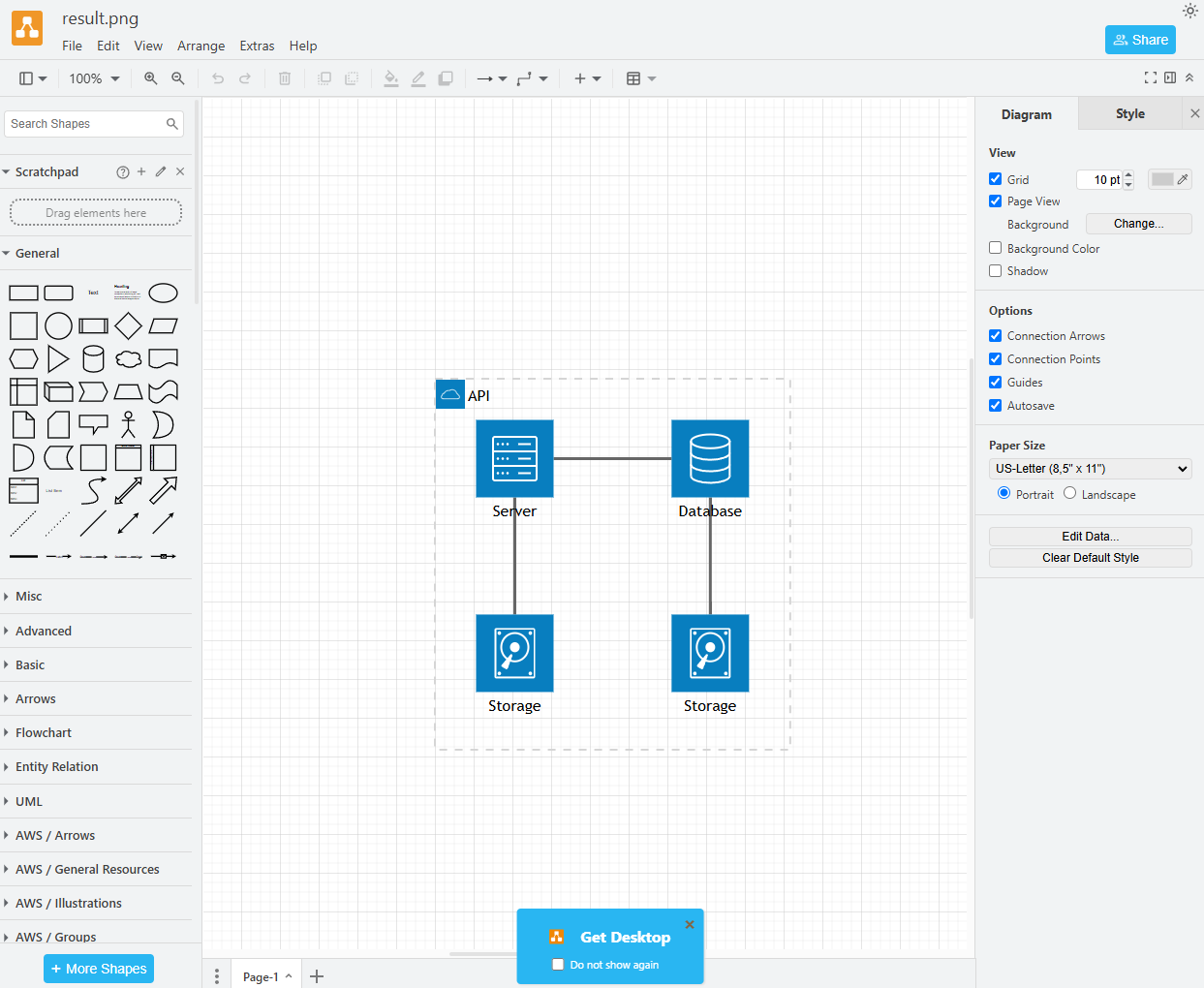1204x988 pixels.
Task: Open Scratchpad help question icon
Action: click(x=123, y=172)
